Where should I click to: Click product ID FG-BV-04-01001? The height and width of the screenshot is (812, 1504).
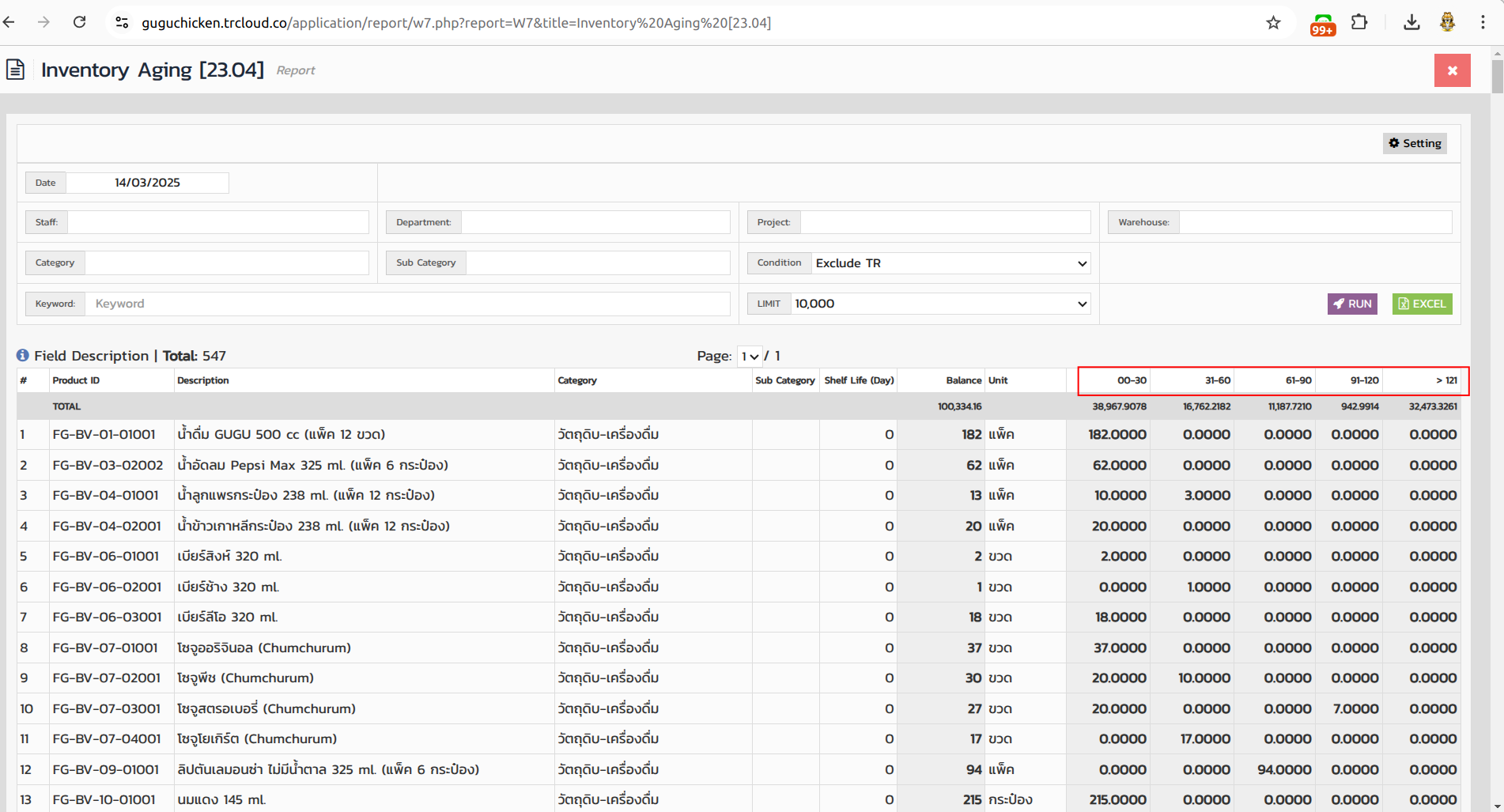tap(106, 495)
